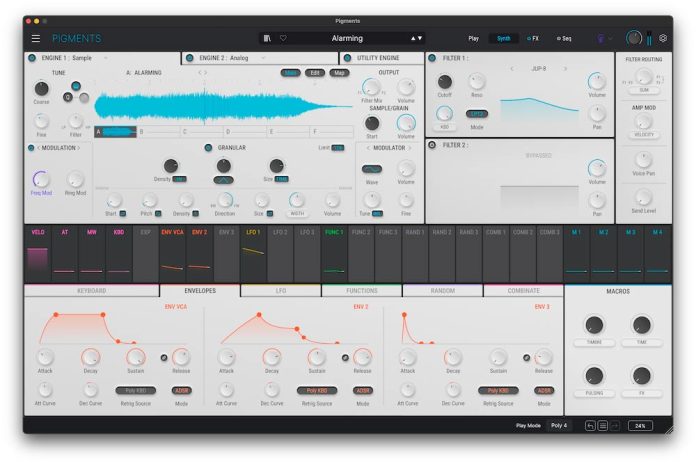Viewport: 696px width, 464px height.
Task: Toggle the Granular section power button
Action: click(210, 148)
